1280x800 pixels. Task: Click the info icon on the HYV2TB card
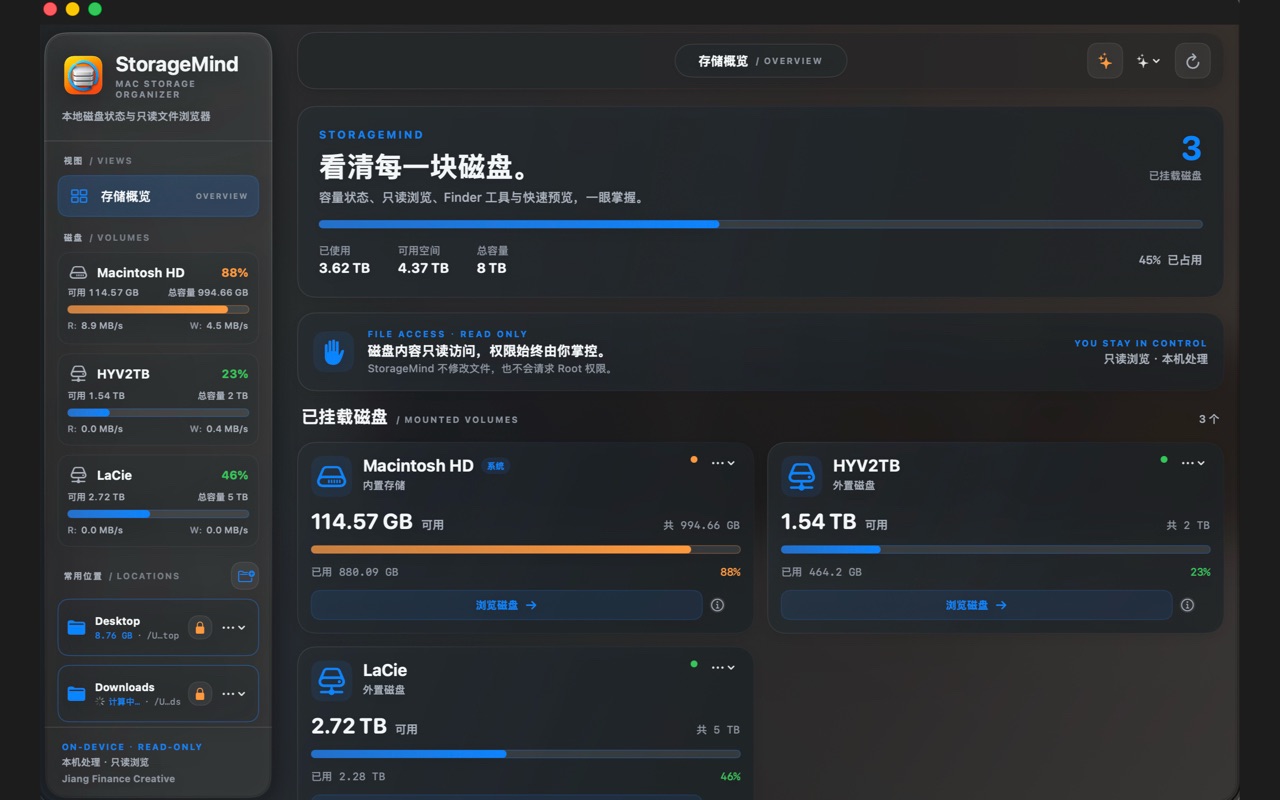click(x=1187, y=605)
